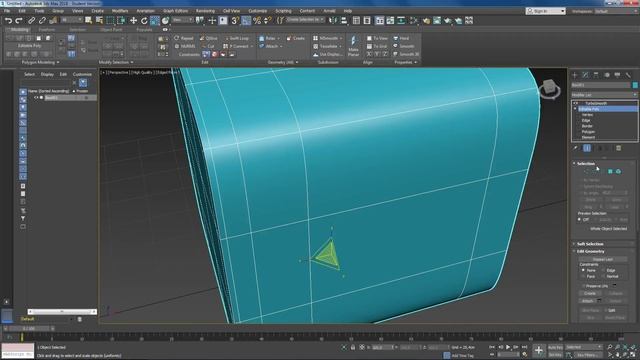Open the Modify command panel tab
Image resolution: width=640 pixels, height=360 pixels.
(585, 75)
